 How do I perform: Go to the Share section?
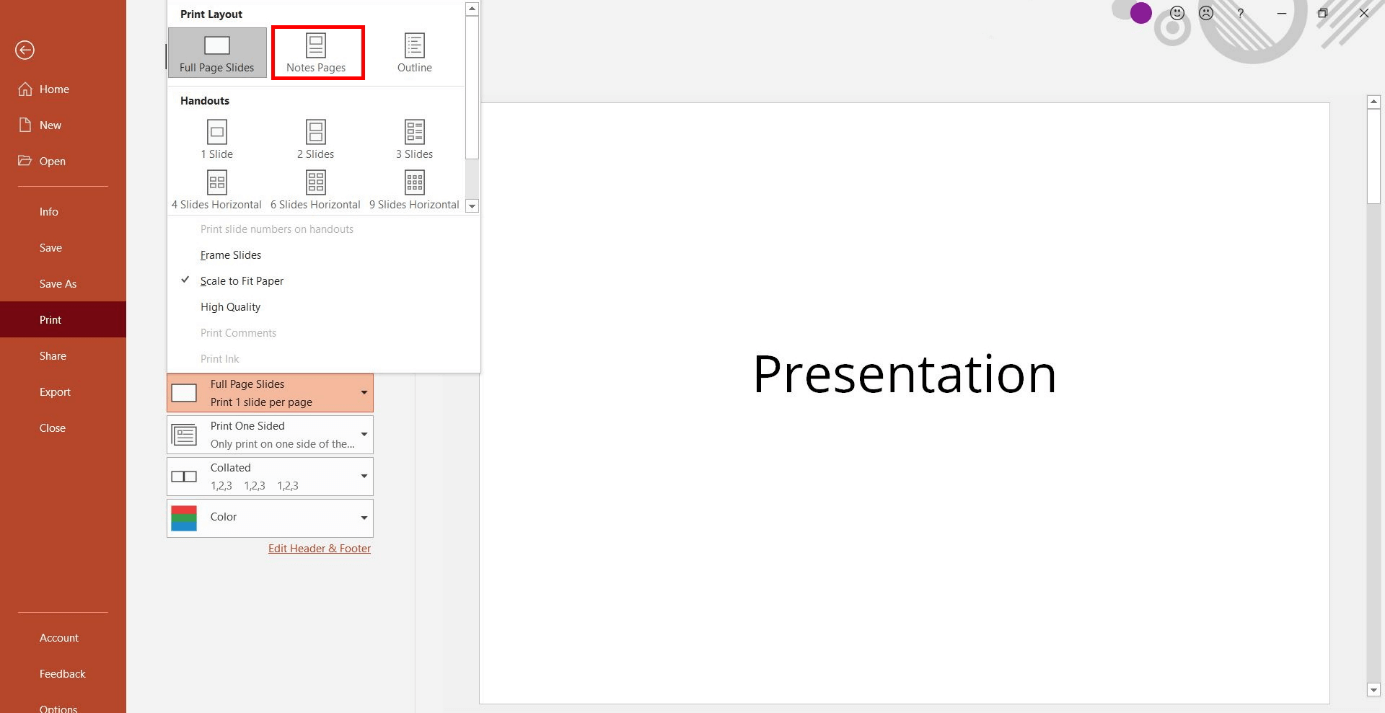point(52,355)
